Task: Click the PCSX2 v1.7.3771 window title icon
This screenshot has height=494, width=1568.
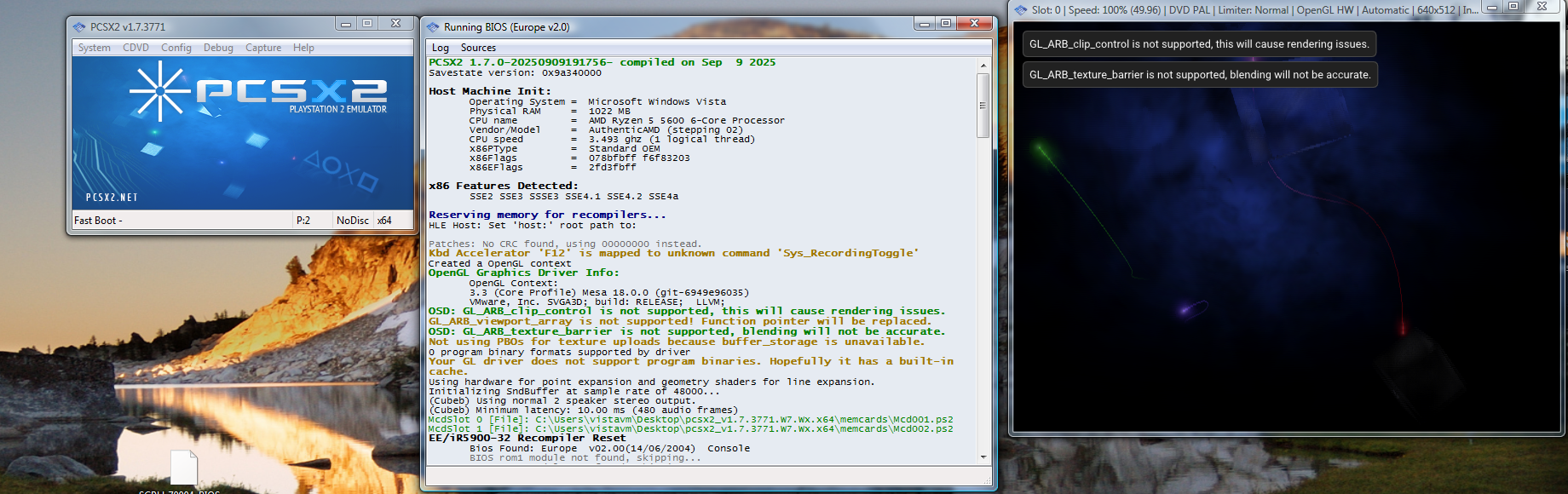Action: point(79,27)
